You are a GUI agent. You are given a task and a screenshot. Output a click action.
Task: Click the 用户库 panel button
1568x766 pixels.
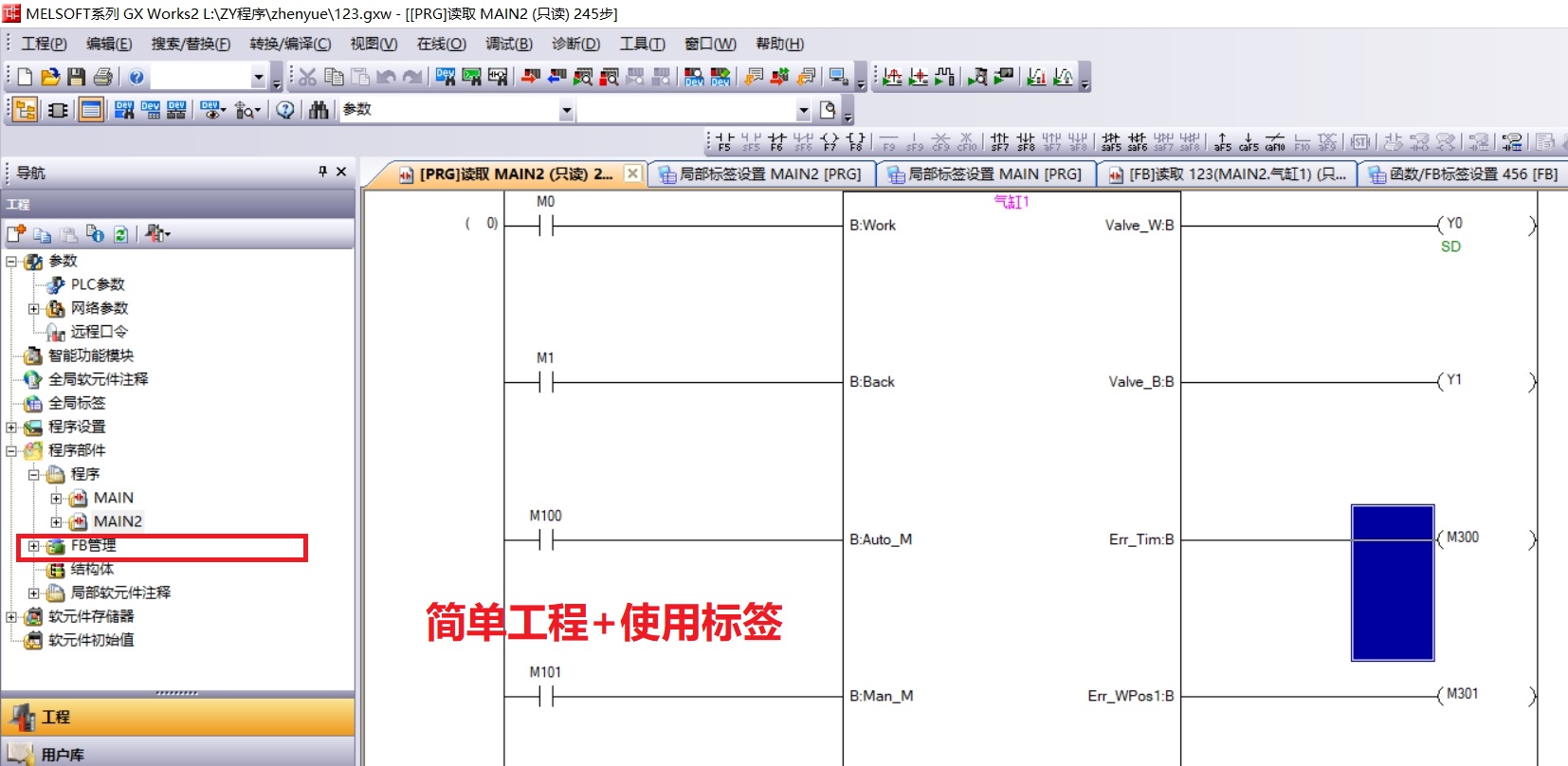[x=63, y=755]
